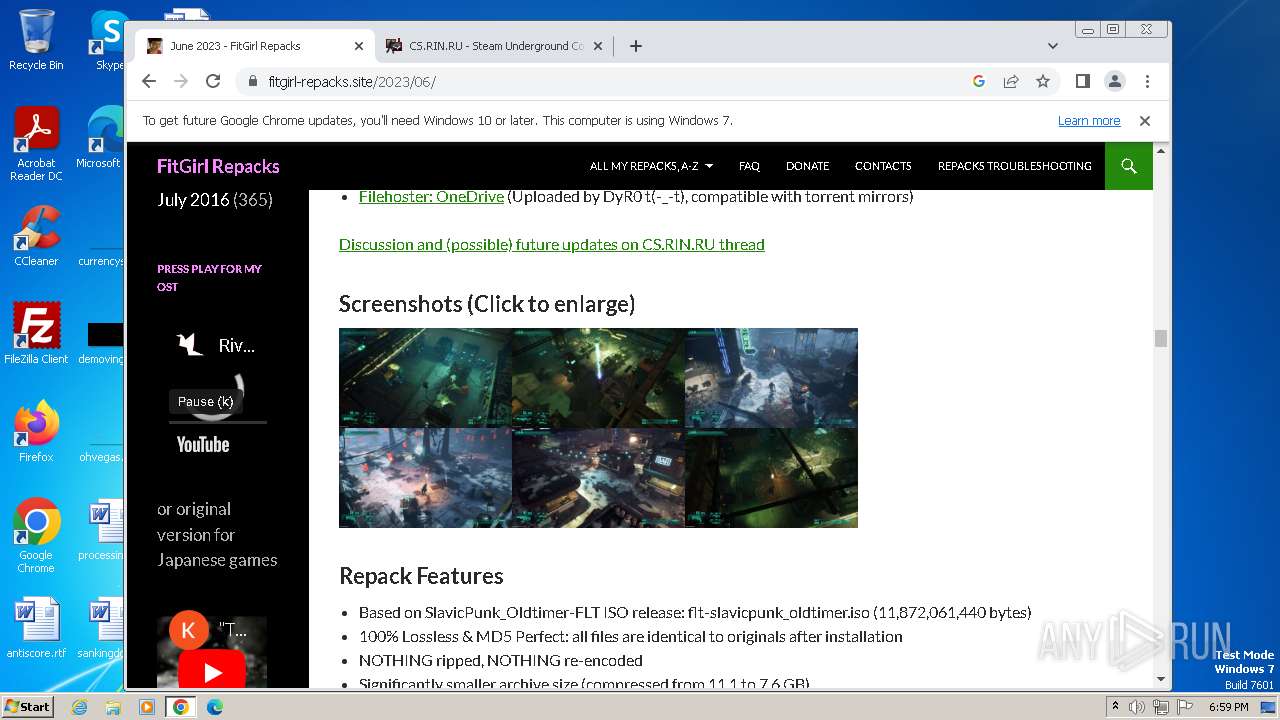Click the FitGirl Repacks site title
The height and width of the screenshot is (720, 1280).
pos(218,167)
